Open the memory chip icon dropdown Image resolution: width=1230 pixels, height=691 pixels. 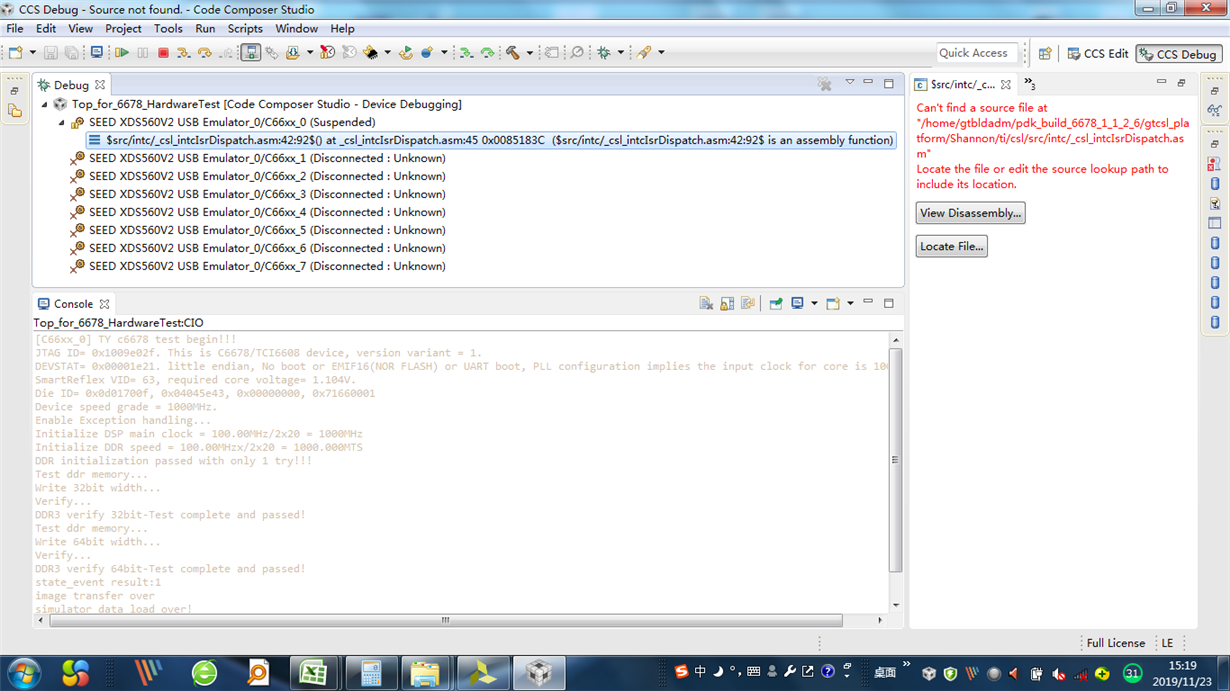(x=387, y=52)
